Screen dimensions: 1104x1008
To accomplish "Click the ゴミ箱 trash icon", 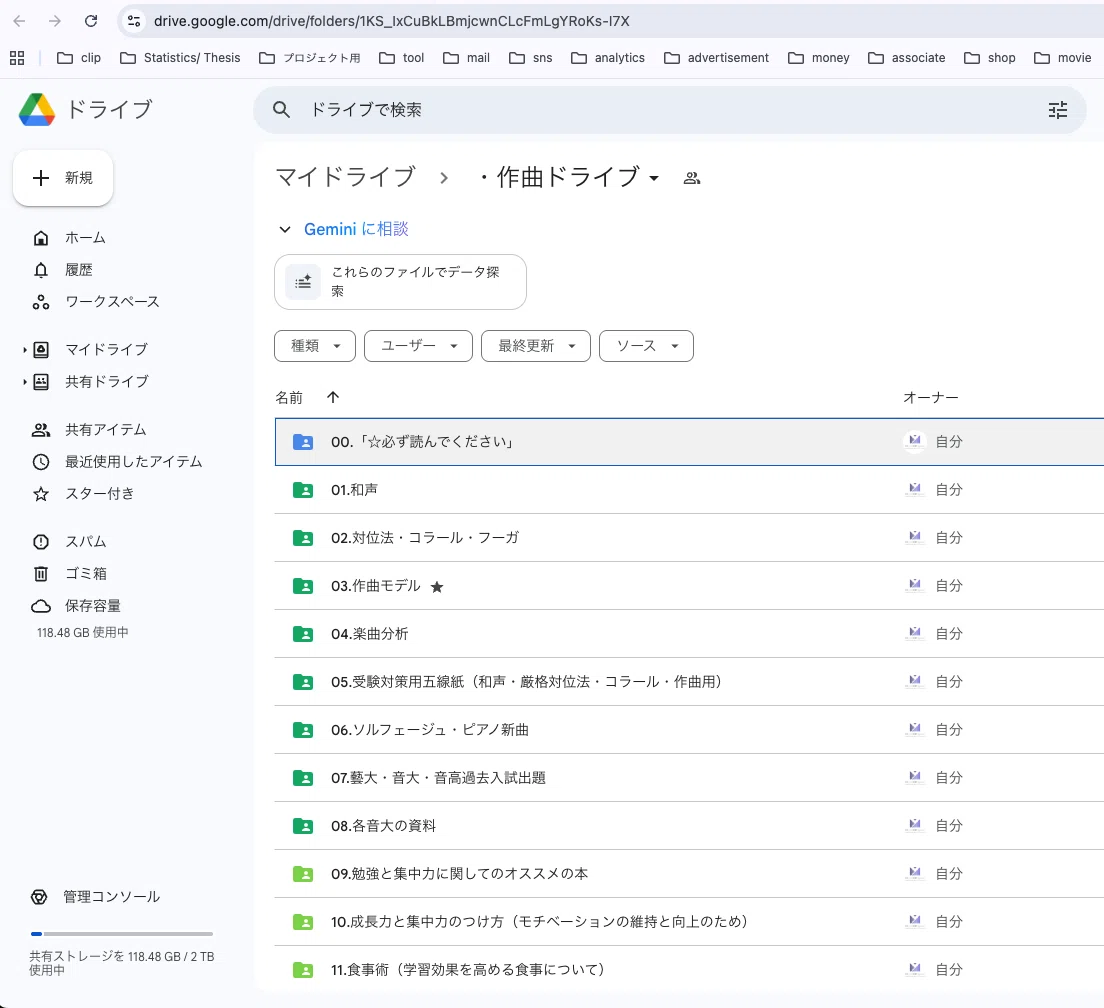I will (41, 574).
